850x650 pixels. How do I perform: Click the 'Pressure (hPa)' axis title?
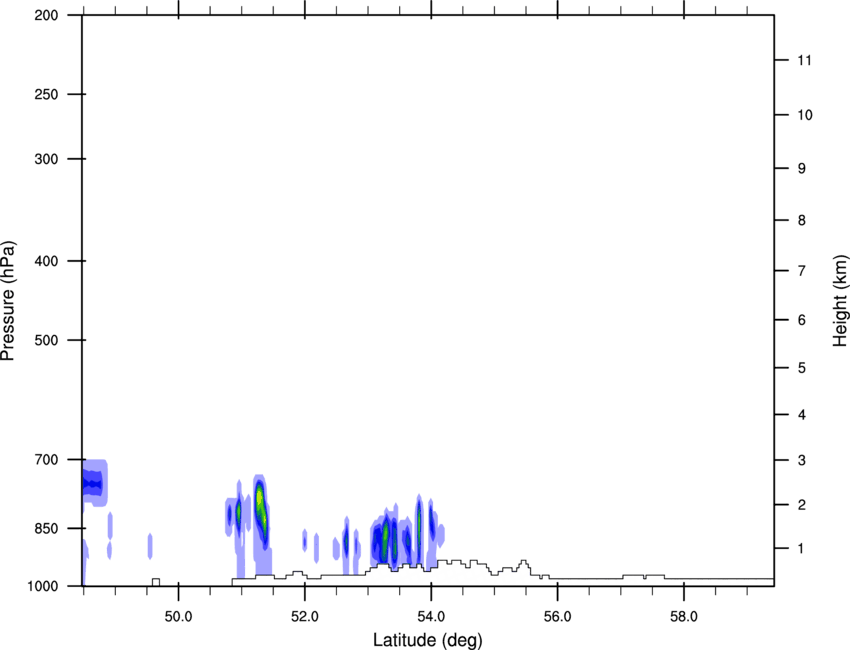click(8, 301)
